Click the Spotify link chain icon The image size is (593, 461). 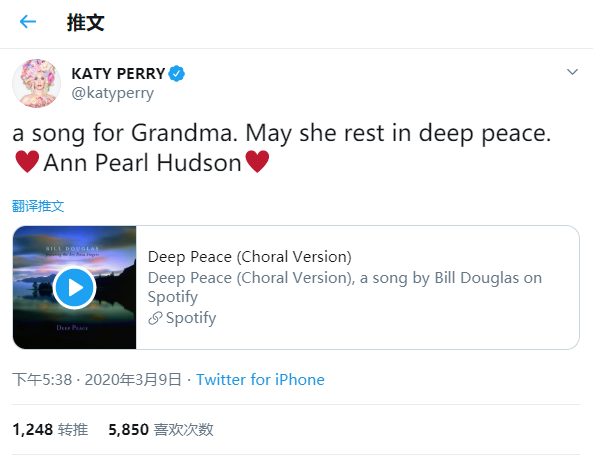155,318
